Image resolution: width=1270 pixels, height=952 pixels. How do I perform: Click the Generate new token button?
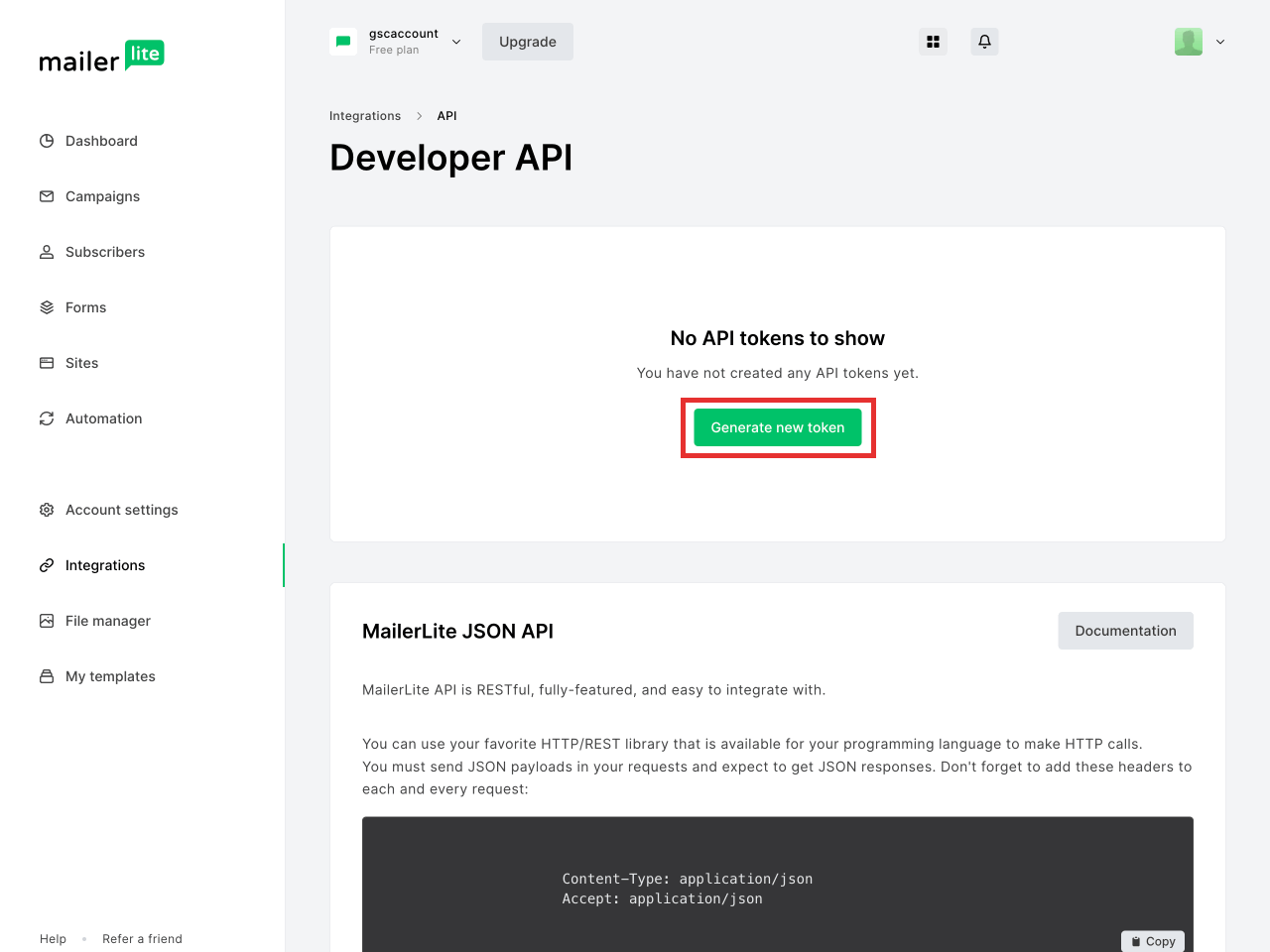point(778,427)
